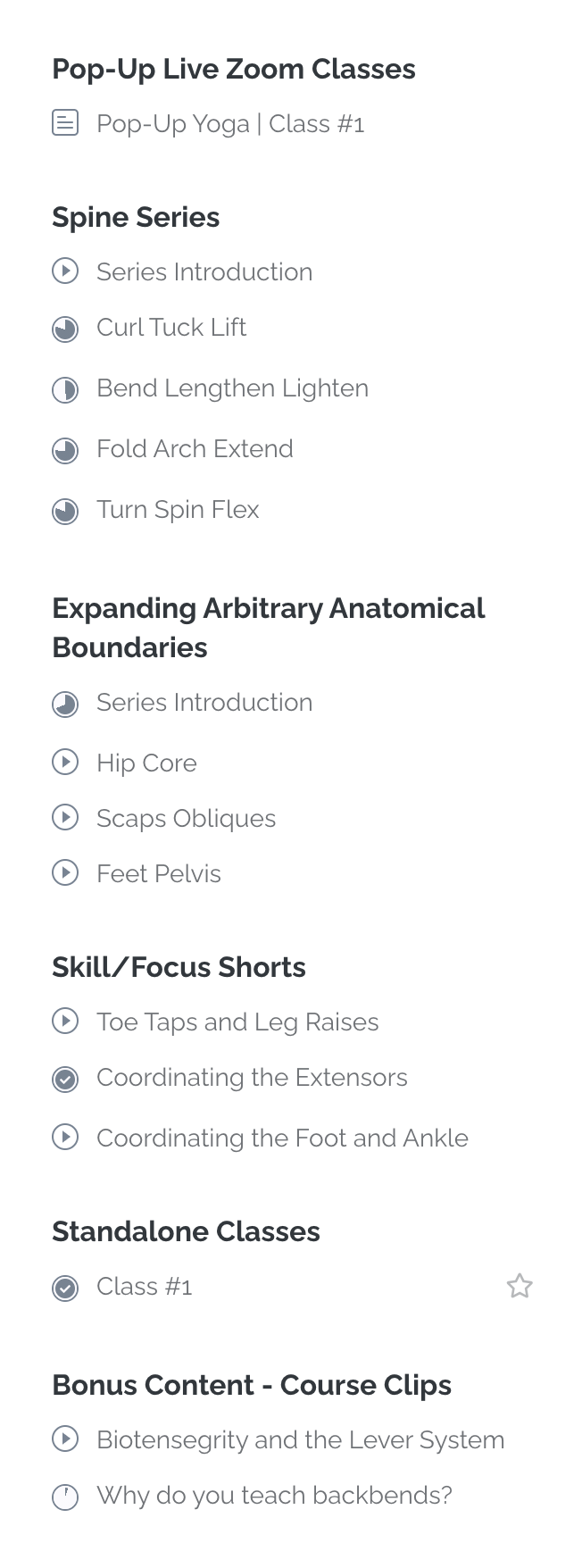Favorite Class #1 with the star icon

click(x=520, y=1286)
